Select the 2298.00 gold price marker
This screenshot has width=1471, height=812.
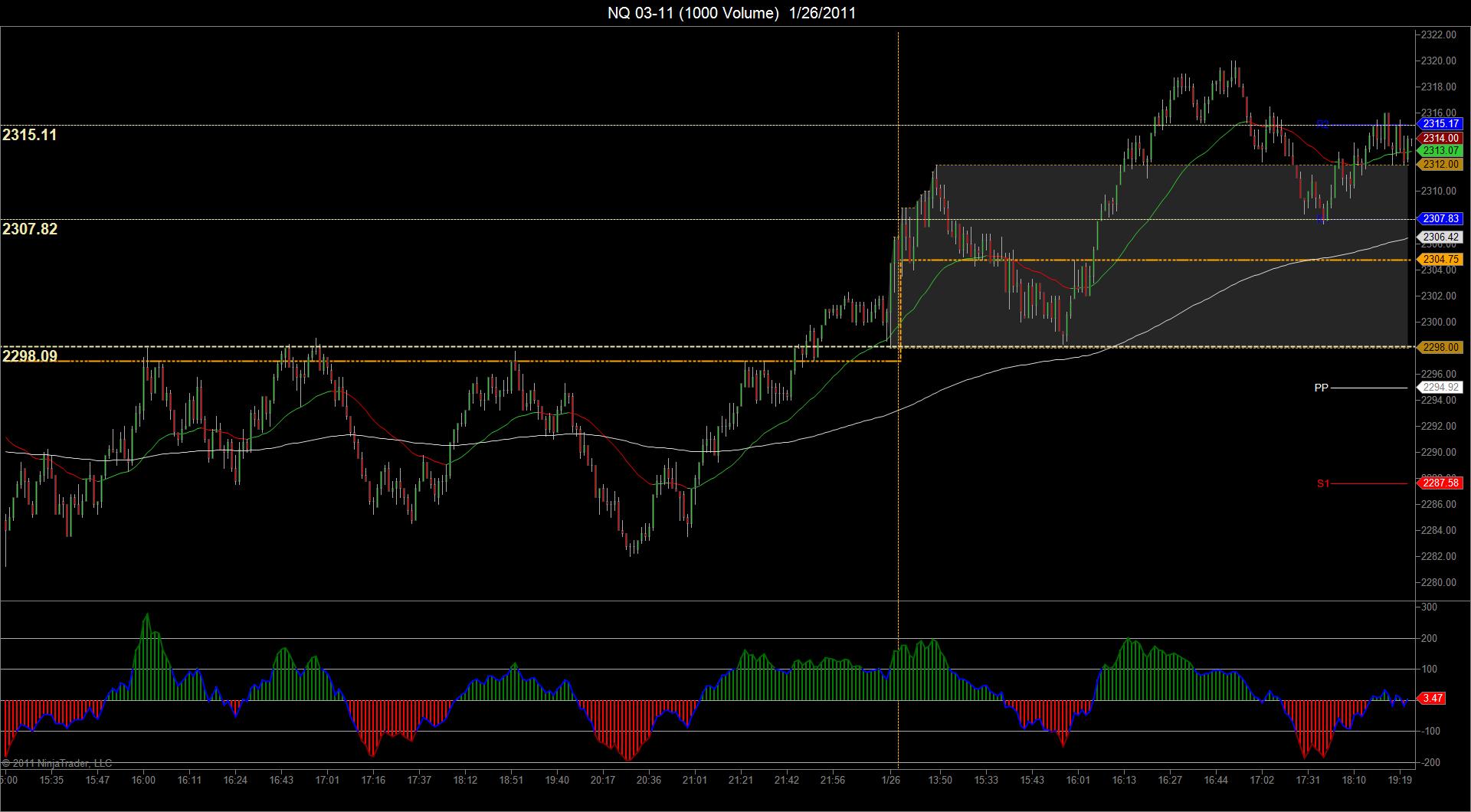click(x=1440, y=347)
